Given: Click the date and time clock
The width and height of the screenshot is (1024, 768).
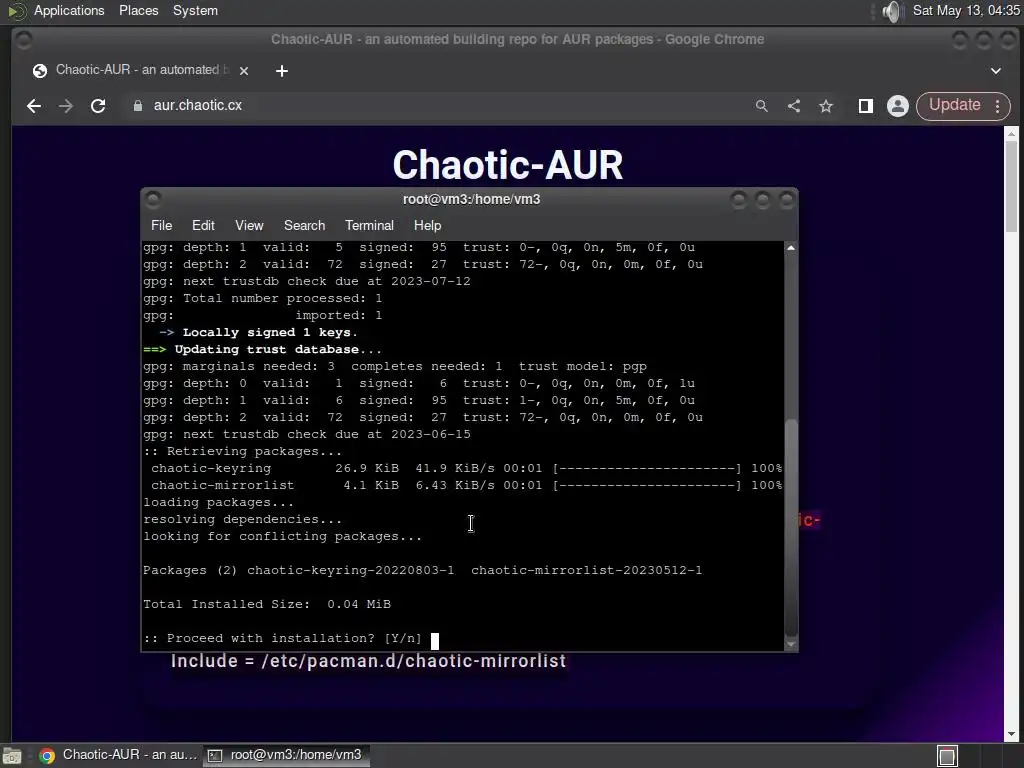Looking at the screenshot, I should pyautogui.click(x=966, y=10).
